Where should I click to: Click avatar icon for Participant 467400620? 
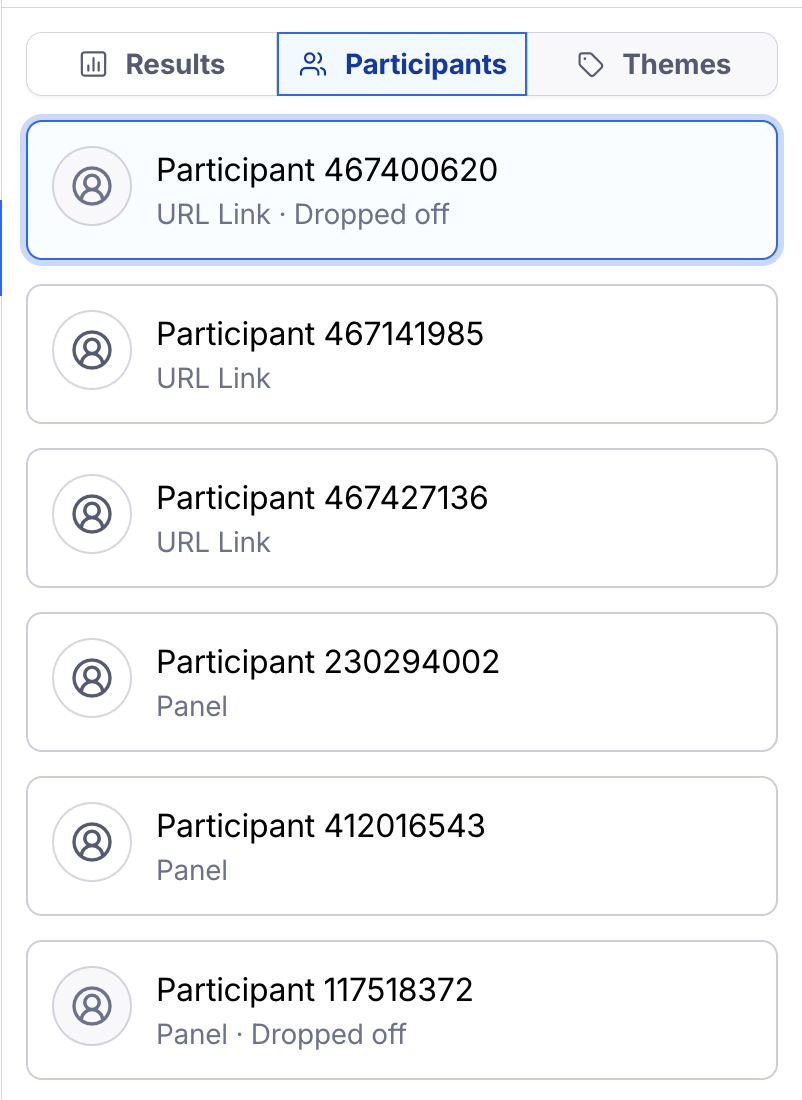[92, 186]
